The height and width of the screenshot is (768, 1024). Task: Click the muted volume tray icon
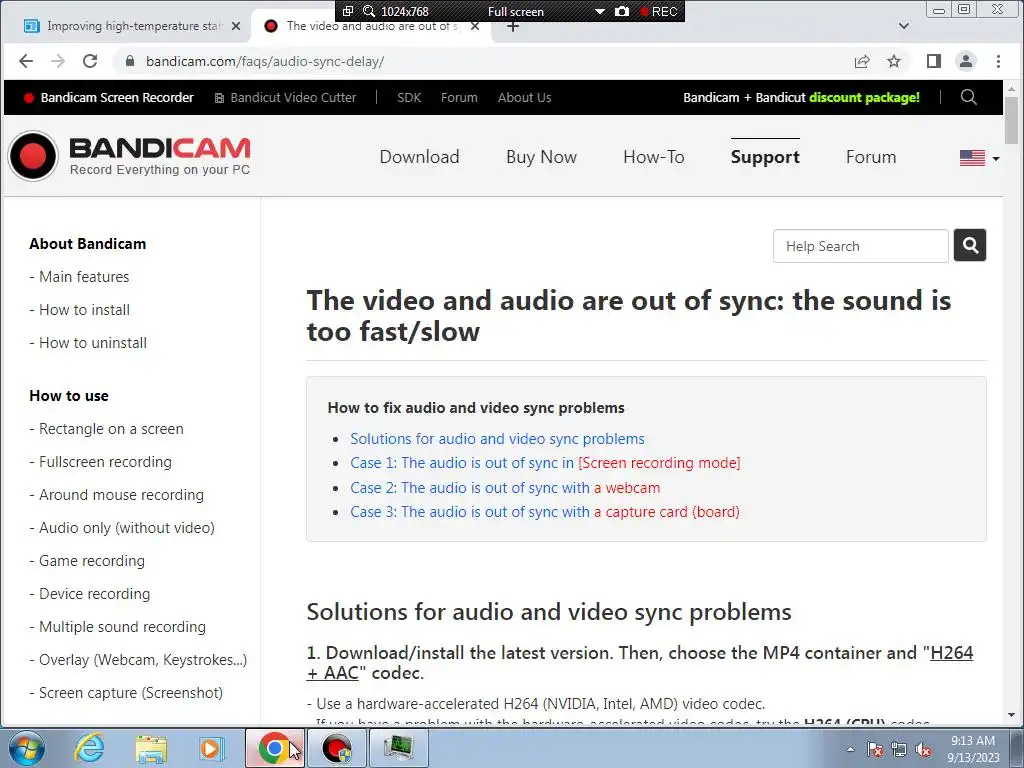923,750
